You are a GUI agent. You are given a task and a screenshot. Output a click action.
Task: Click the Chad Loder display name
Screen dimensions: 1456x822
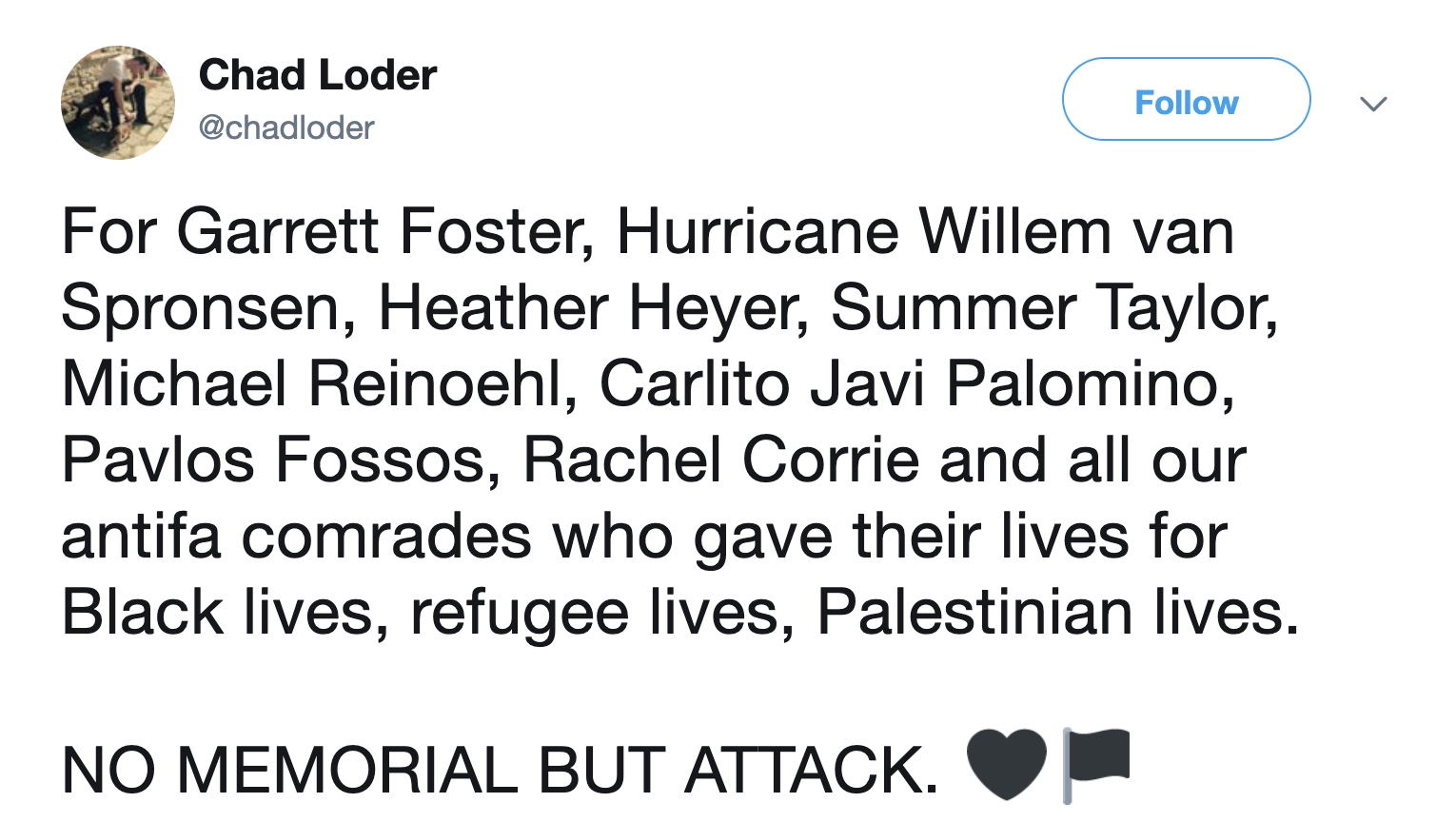(318, 75)
